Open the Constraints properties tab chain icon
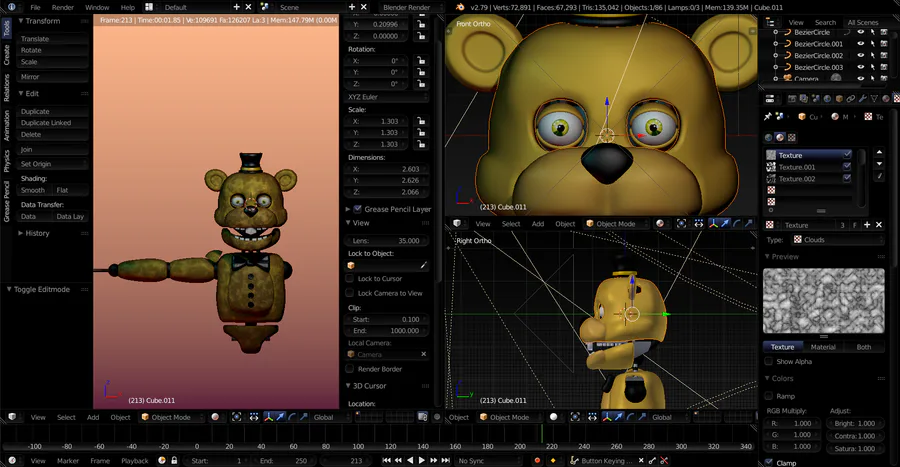Viewport: 900px width, 467px height. click(x=851, y=99)
